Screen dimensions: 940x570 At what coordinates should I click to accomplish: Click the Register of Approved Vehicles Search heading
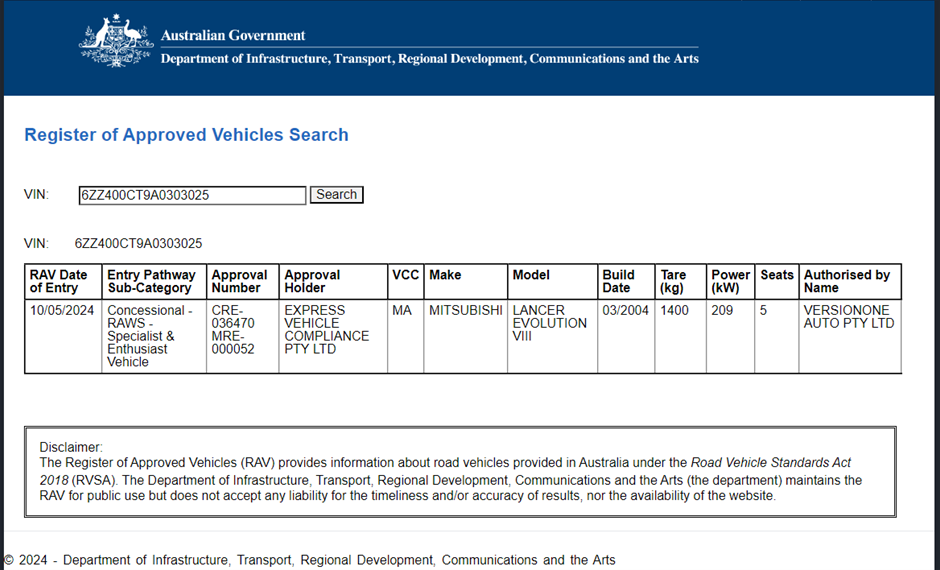pyautogui.click(x=186, y=135)
